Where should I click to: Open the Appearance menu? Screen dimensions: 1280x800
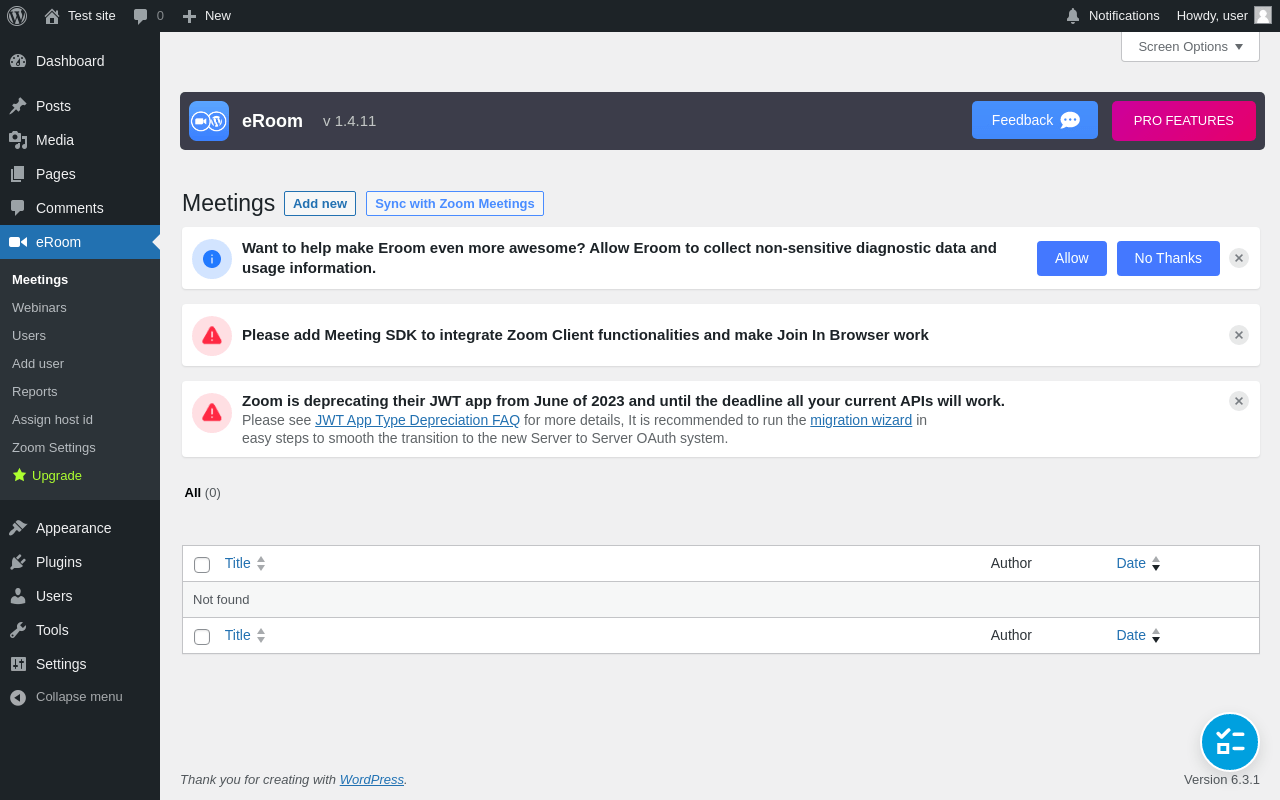point(80,528)
